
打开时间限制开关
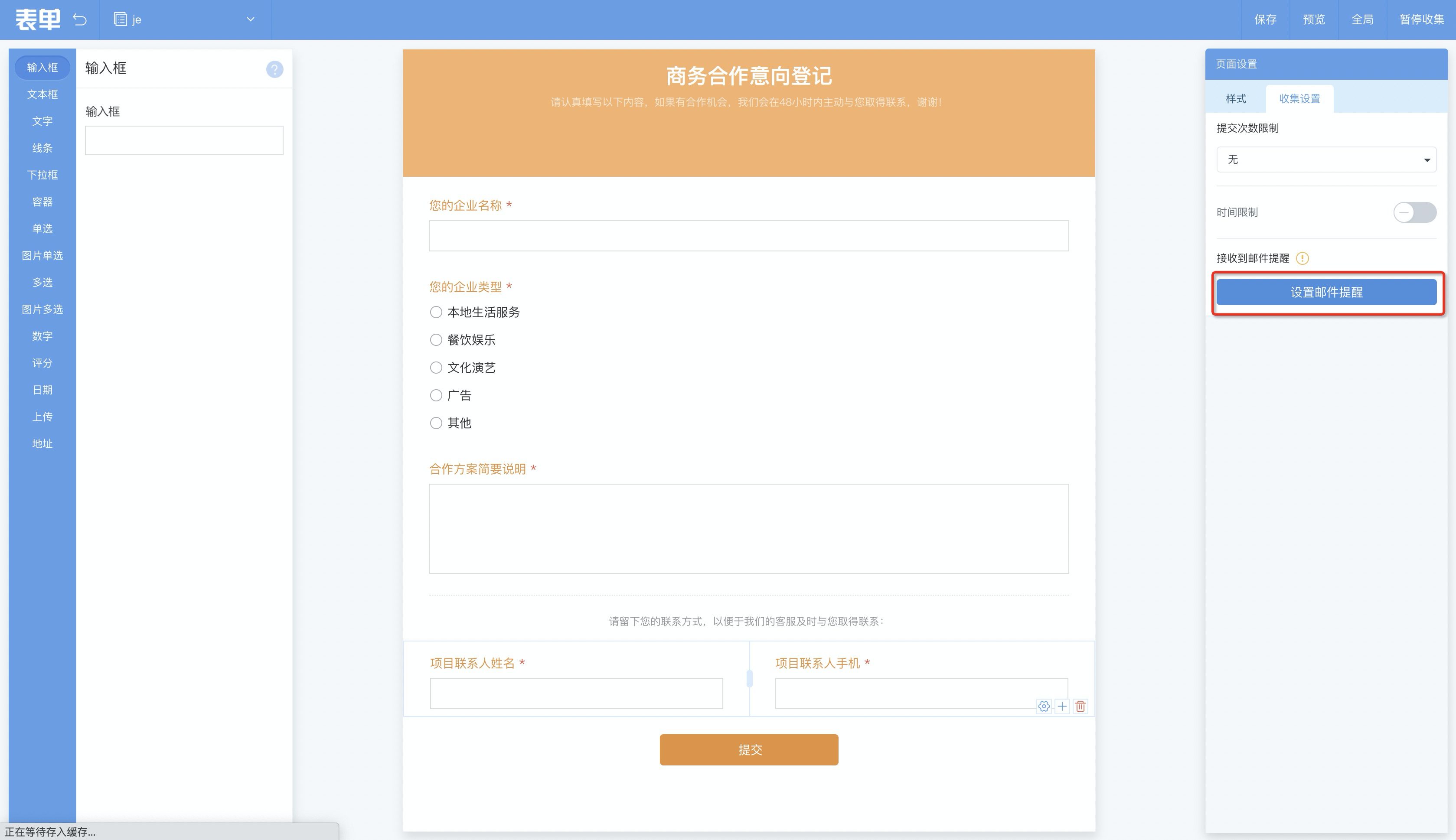pos(1416,212)
